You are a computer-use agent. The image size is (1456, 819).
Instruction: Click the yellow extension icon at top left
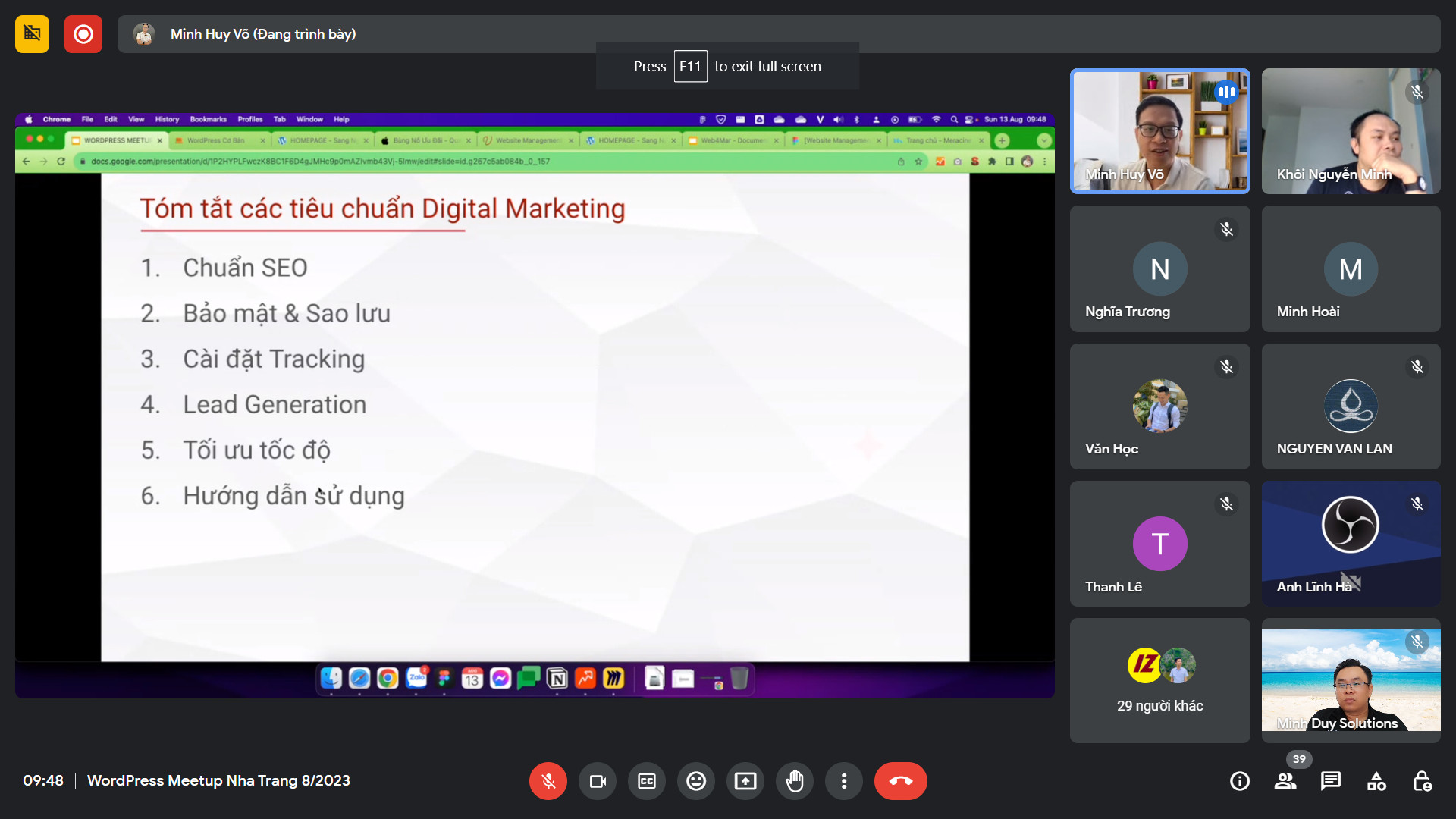coord(32,34)
